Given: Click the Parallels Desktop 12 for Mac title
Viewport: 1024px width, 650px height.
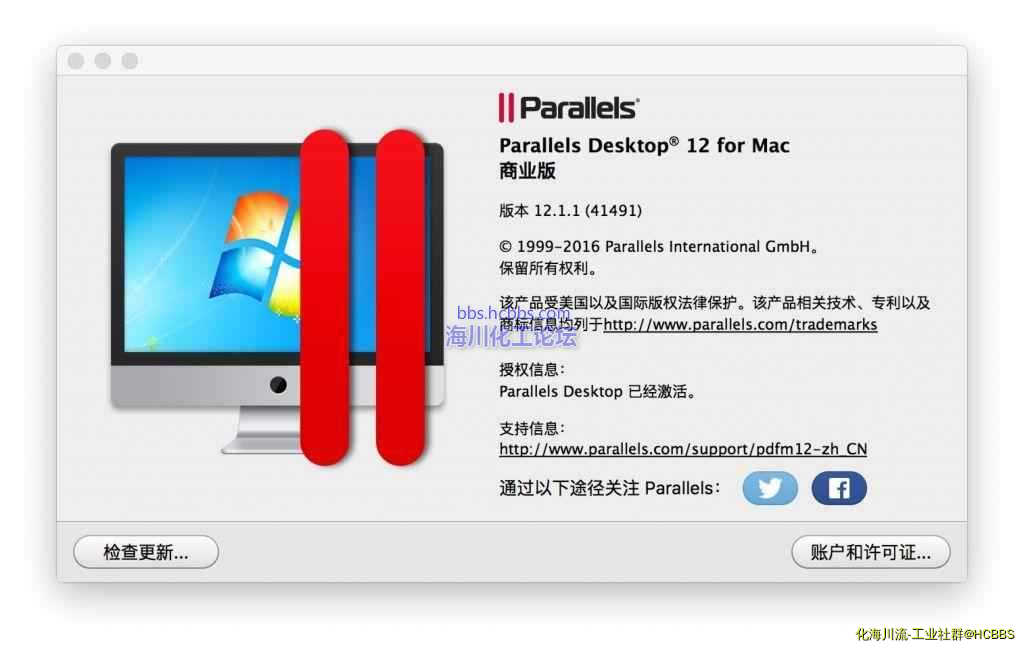Looking at the screenshot, I should [x=644, y=145].
